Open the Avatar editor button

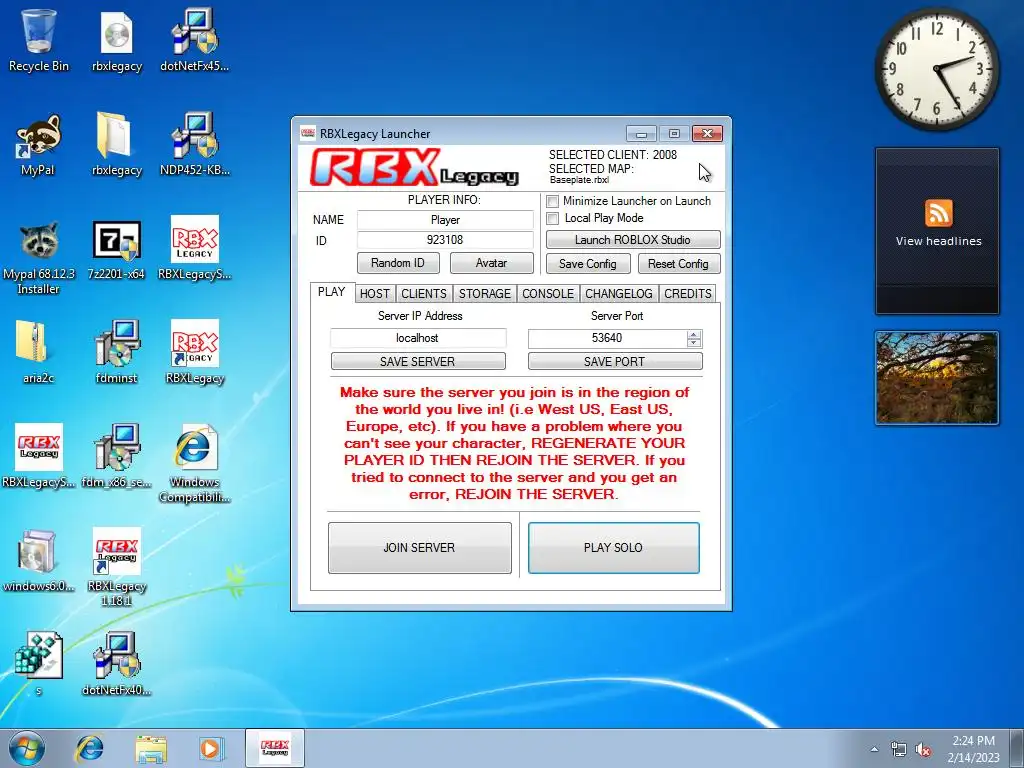point(491,263)
